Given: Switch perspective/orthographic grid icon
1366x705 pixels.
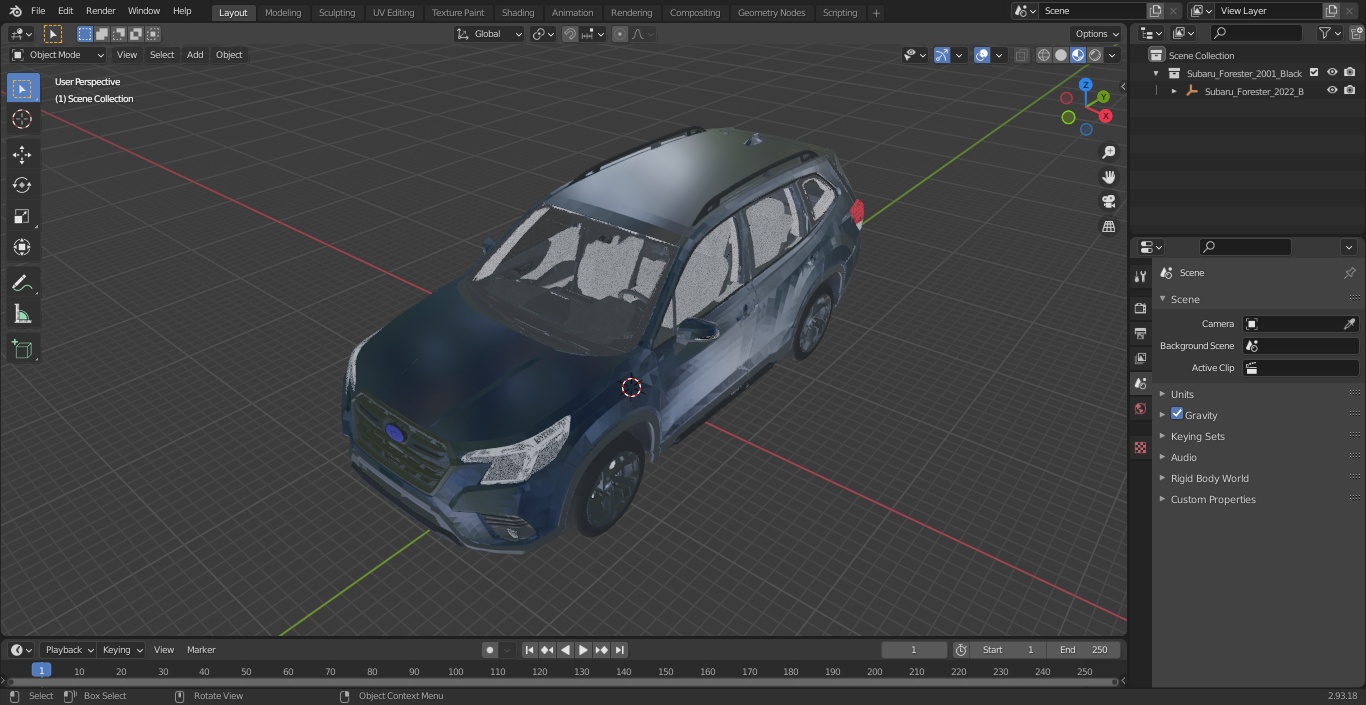Looking at the screenshot, I should 1109,226.
